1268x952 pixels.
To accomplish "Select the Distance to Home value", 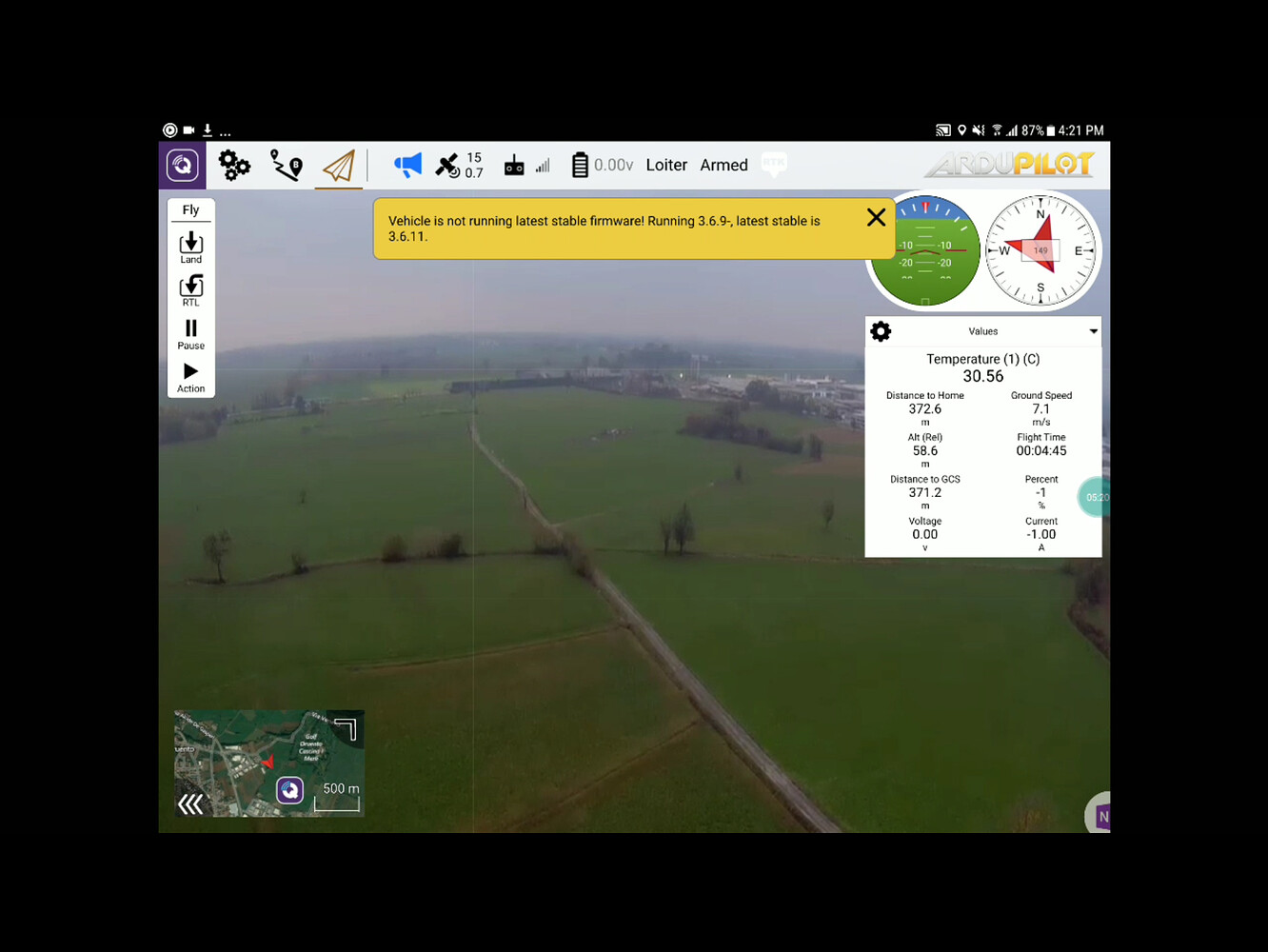I will click(925, 408).
